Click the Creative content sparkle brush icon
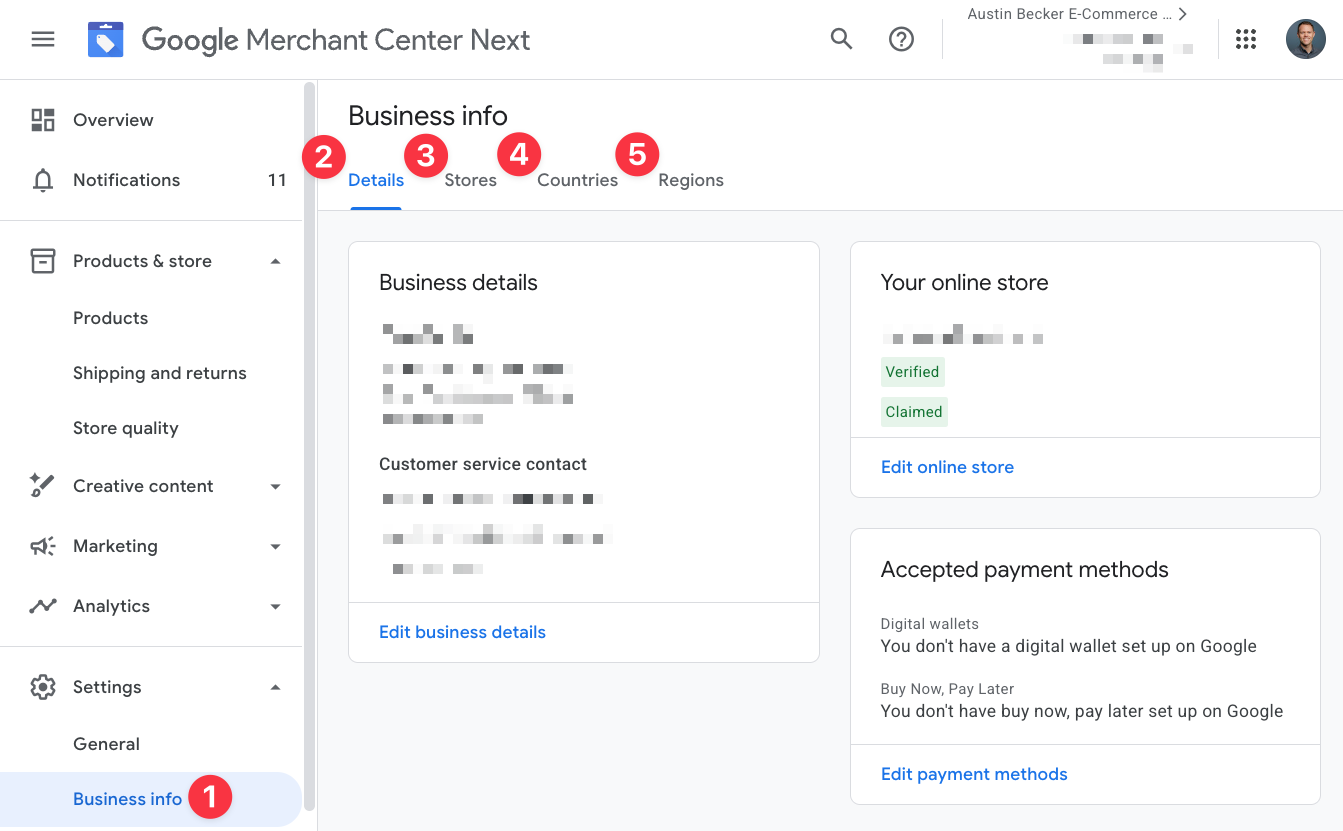This screenshot has width=1343, height=831. (43, 486)
